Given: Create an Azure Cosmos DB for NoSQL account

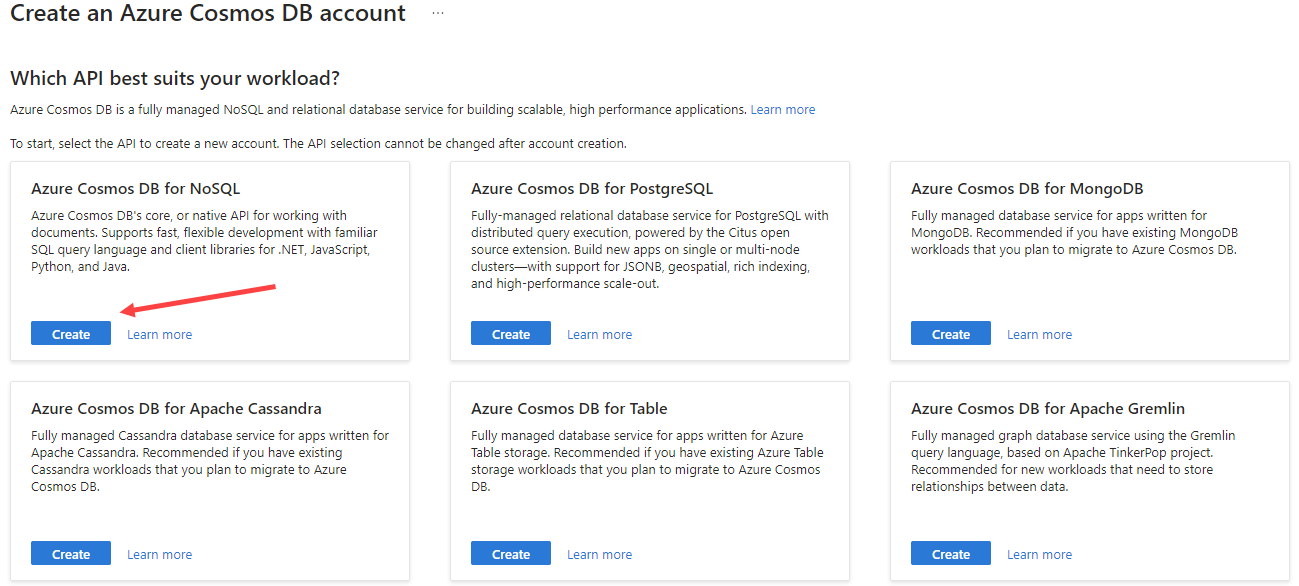Looking at the screenshot, I should [71, 334].
